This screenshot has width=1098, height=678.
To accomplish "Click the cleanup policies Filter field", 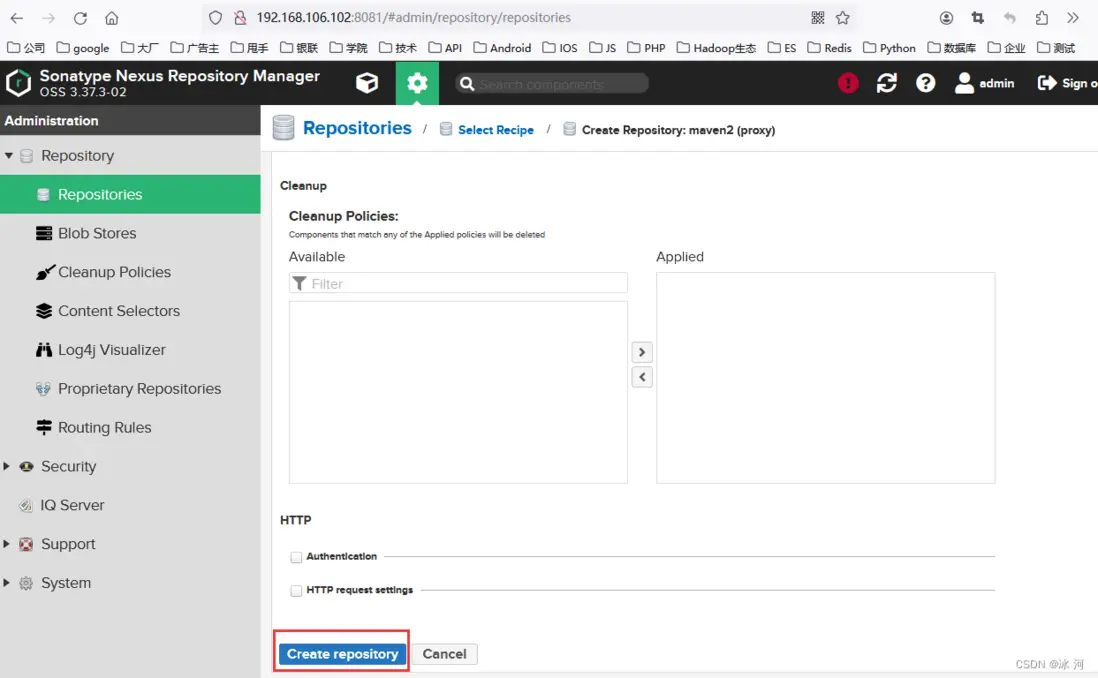I will 466,284.
